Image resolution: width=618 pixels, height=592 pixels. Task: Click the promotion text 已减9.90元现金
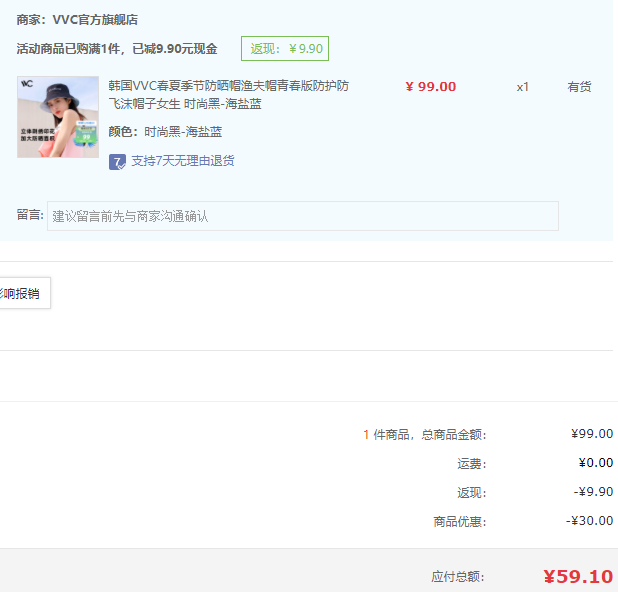[x=175, y=49]
